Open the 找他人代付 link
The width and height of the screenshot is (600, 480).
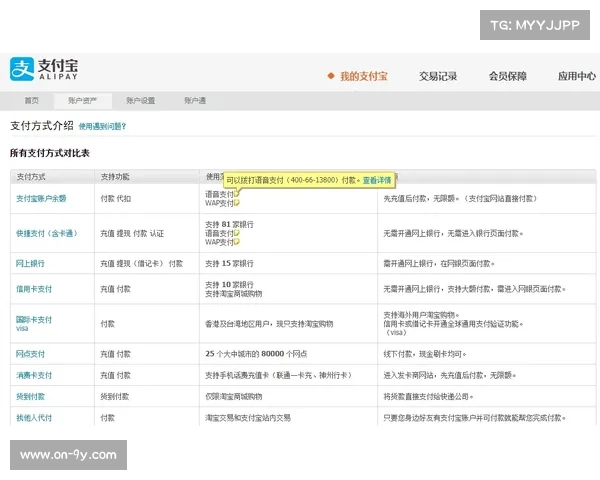click(x=34, y=418)
